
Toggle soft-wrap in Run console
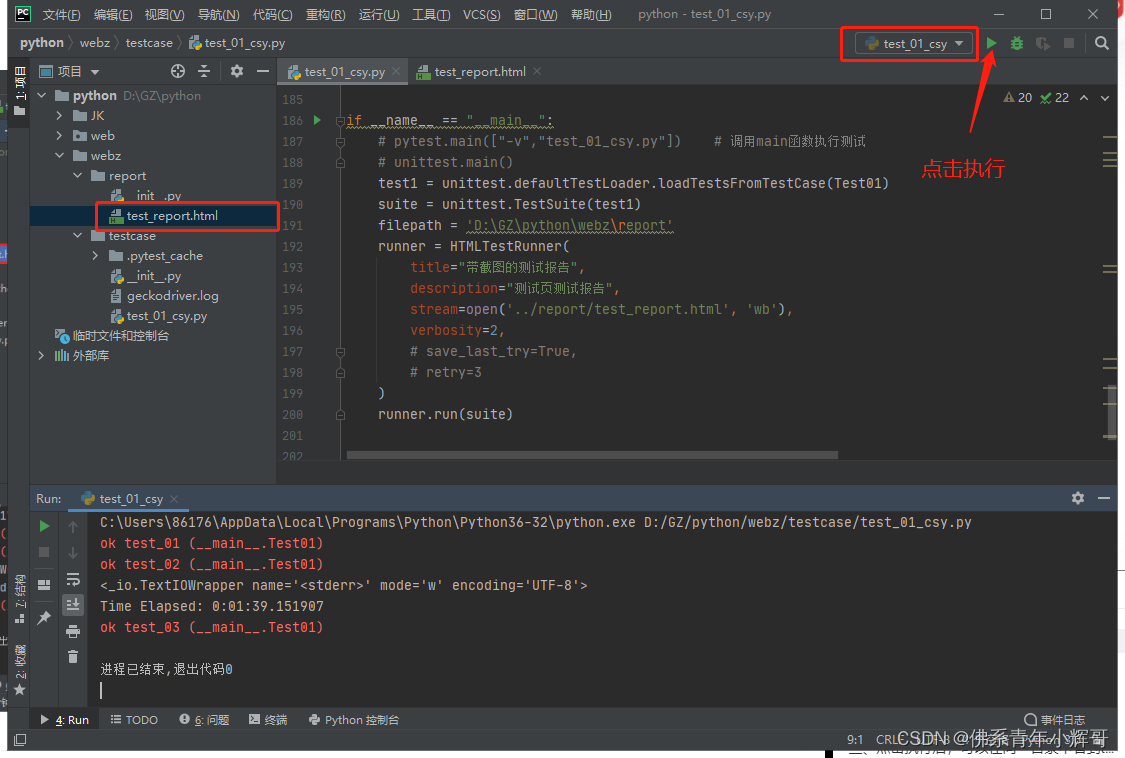pyautogui.click(x=73, y=579)
